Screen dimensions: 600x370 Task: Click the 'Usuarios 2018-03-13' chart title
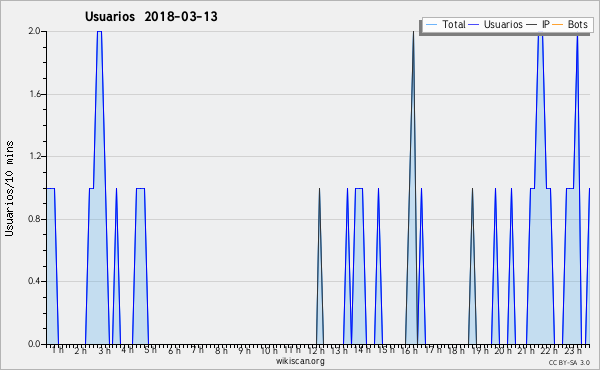(x=151, y=17)
